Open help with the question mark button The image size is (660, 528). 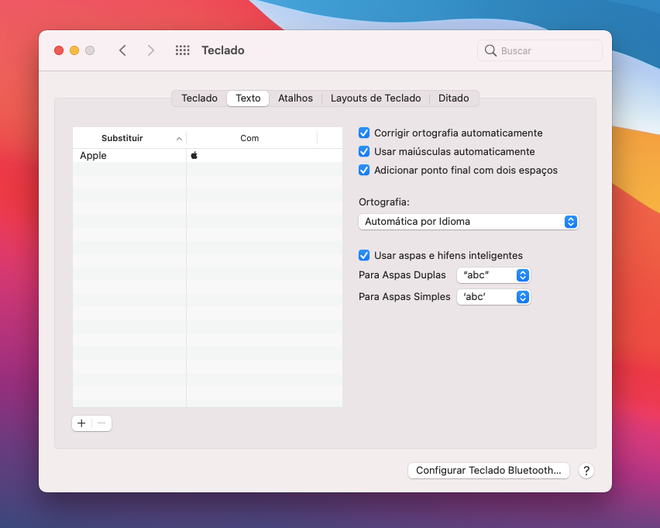[x=586, y=470]
